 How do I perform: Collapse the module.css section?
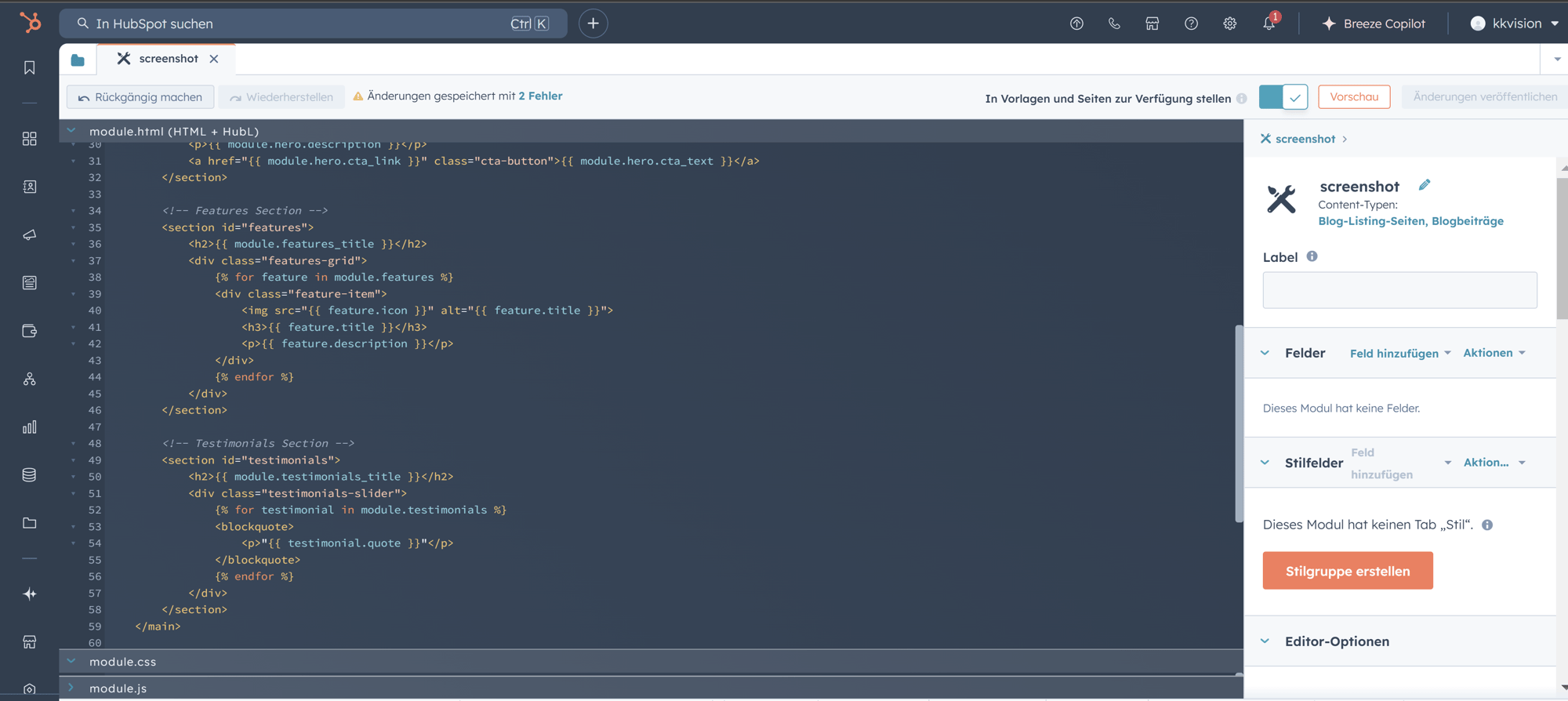[x=71, y=661]
